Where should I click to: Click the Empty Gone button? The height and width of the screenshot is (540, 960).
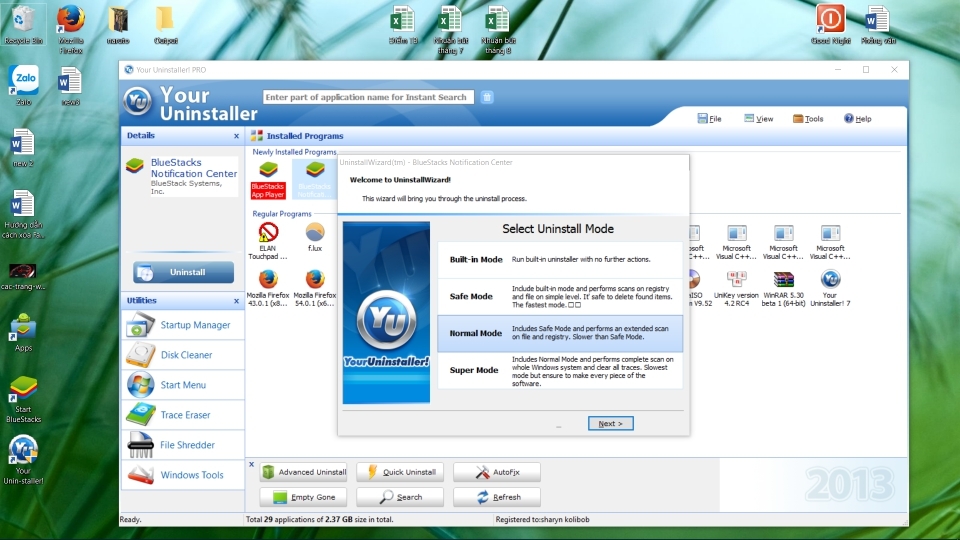303,497
